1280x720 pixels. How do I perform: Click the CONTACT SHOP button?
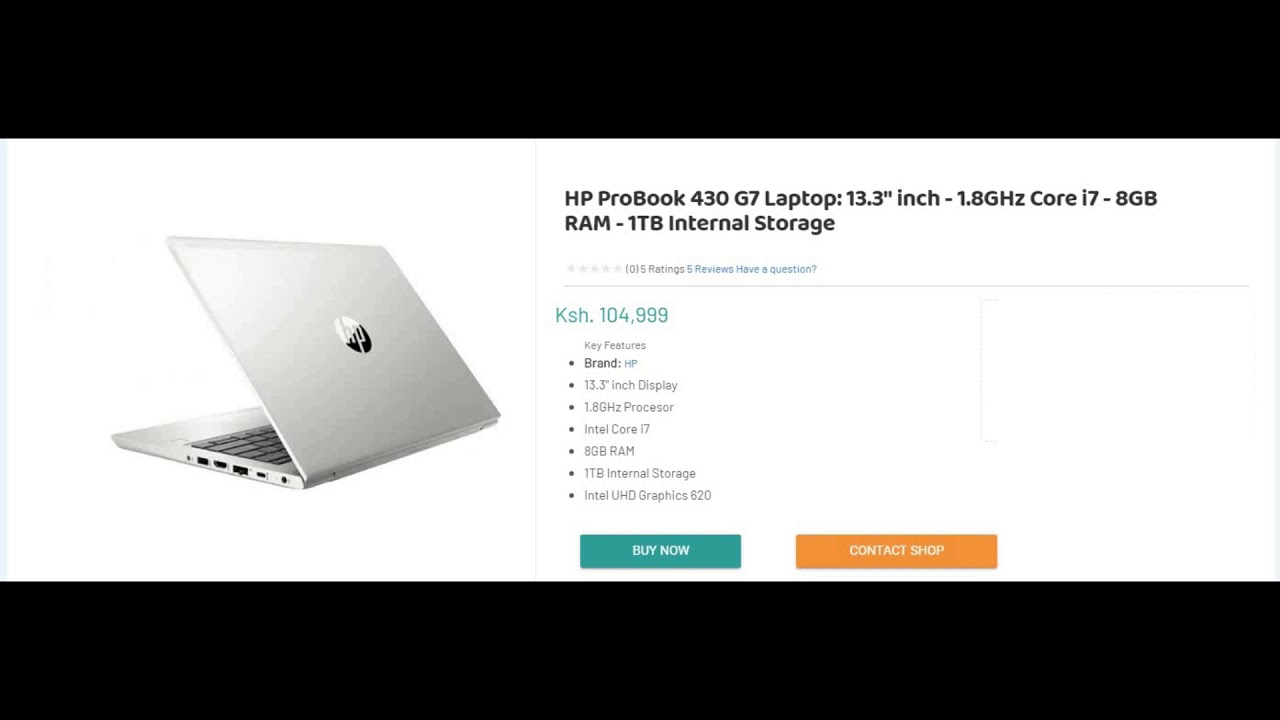coord(896,551)
